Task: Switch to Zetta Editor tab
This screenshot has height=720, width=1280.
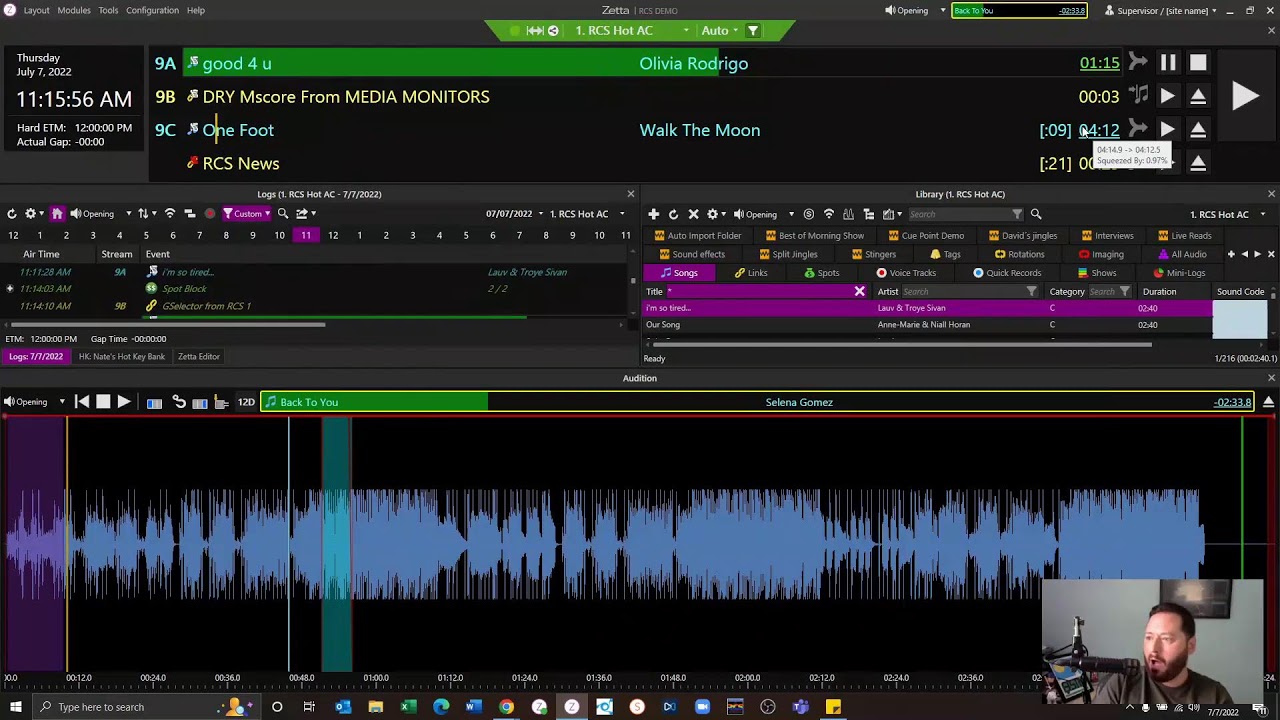Action: [x=198, y=357]
